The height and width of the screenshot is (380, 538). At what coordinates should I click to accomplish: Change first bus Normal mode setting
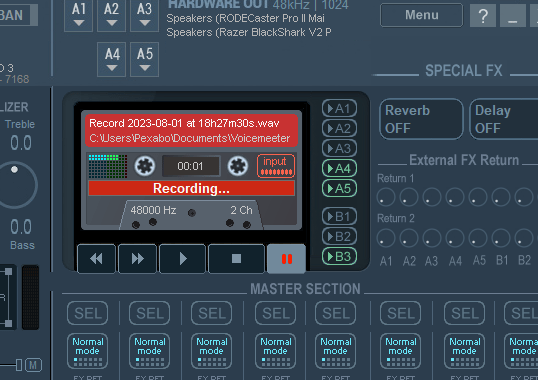(87, 351)
